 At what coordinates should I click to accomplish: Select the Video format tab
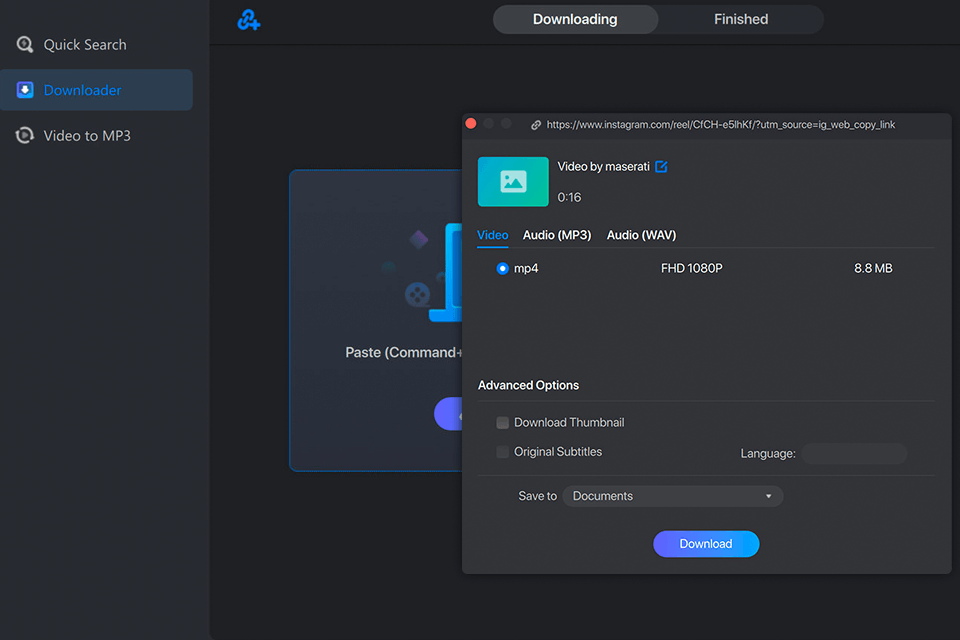[492, 235]
